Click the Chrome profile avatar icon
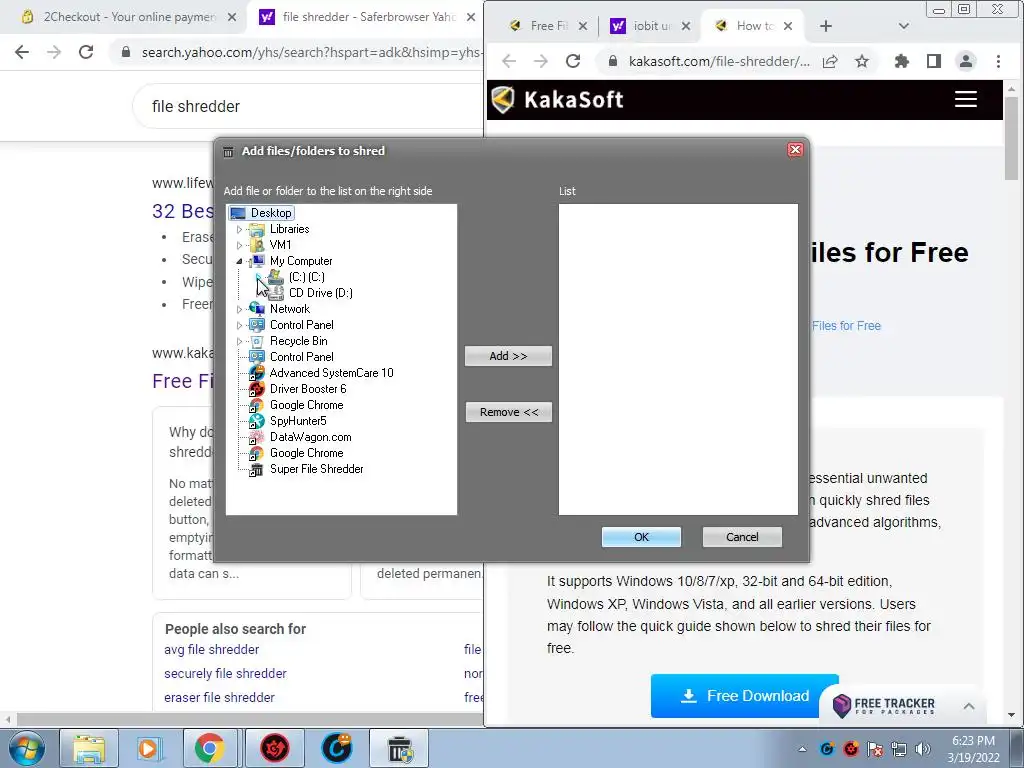The width and height of the screenshot is (1024, 768). (x=965, y=61)
